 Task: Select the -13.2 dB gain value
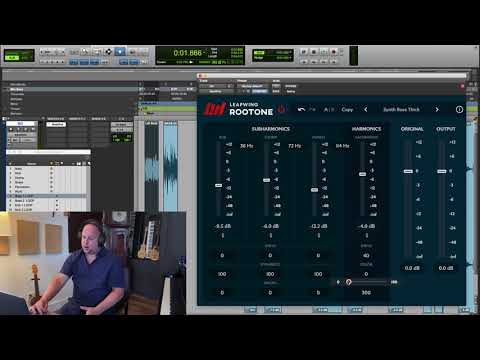coord(318,226)
